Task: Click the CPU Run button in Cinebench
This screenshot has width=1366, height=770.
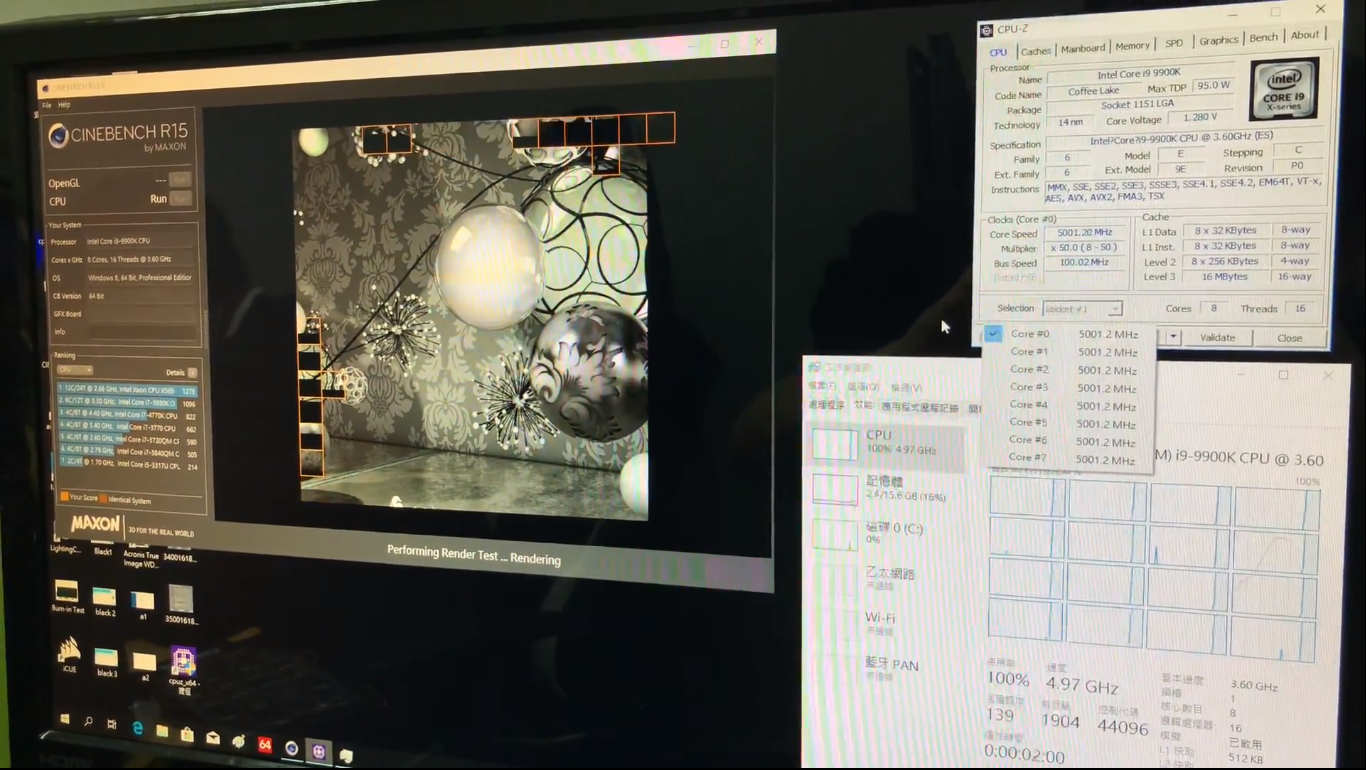Action: (181, 199)
